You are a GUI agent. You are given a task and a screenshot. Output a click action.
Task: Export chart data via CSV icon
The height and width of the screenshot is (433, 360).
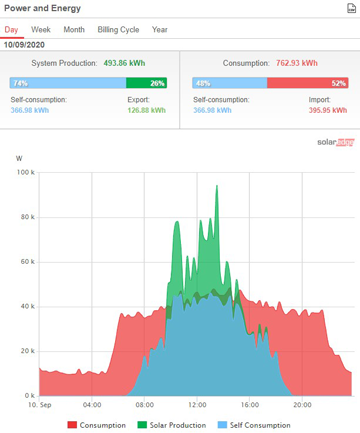tap(351, 8)
